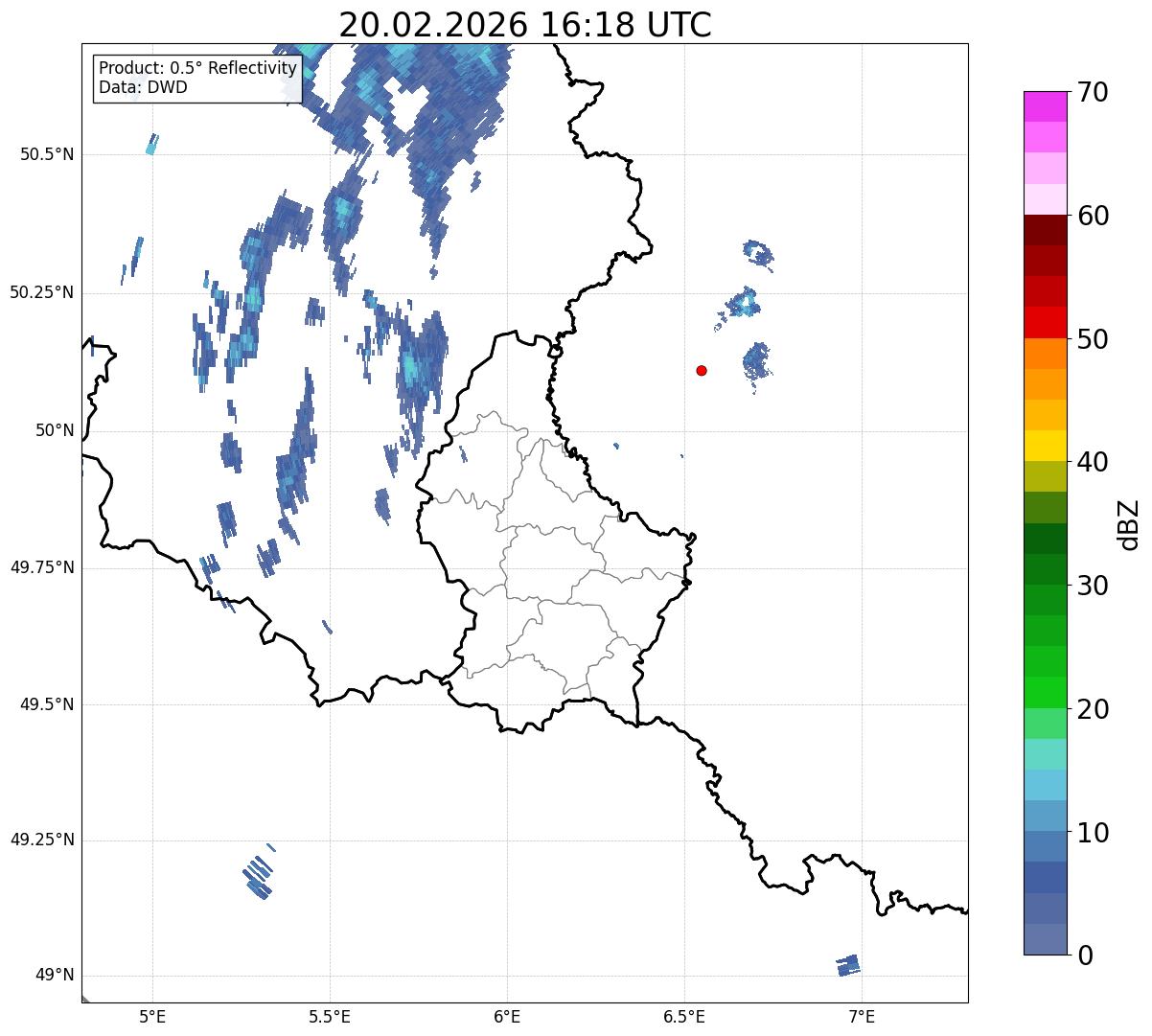Click the red station marker dot
The image size is (1152, 1036).
[x=702, y=370]
